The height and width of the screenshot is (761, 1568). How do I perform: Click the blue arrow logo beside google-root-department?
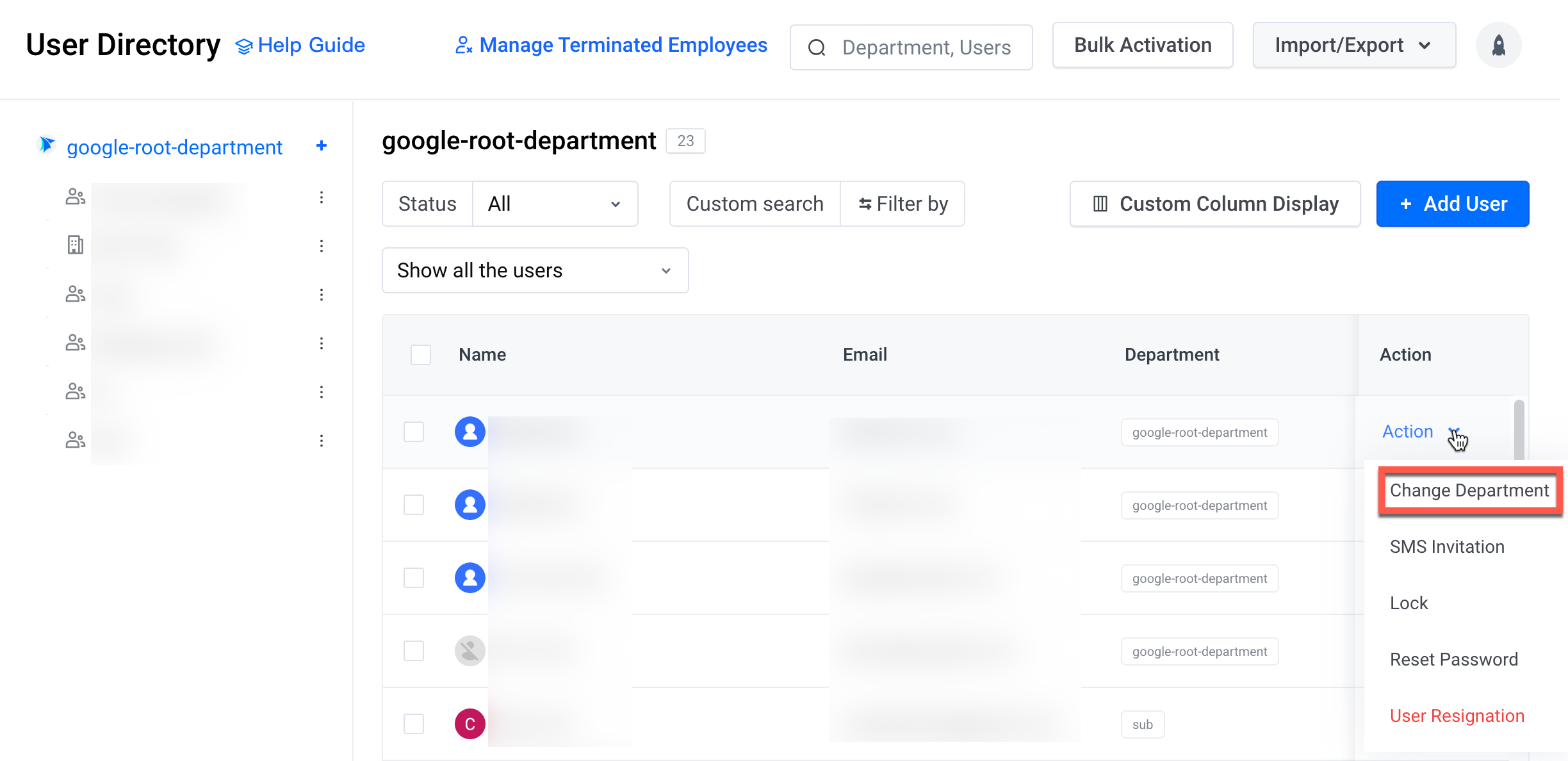click(47, 145)
